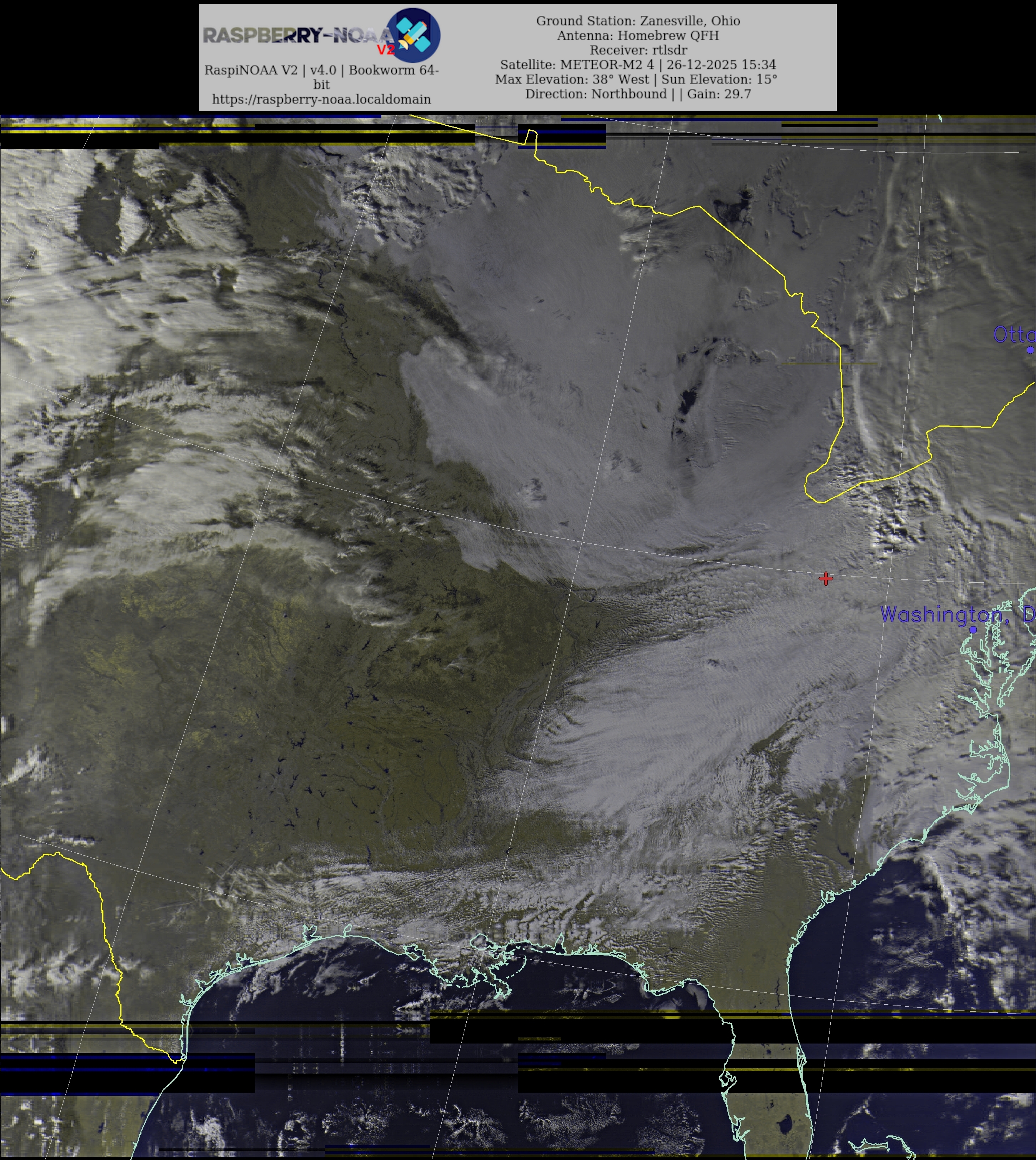Click the blue dot marking Washington
The width and height of the screenshot is (1036, 1160).
(x=973, y=630)
